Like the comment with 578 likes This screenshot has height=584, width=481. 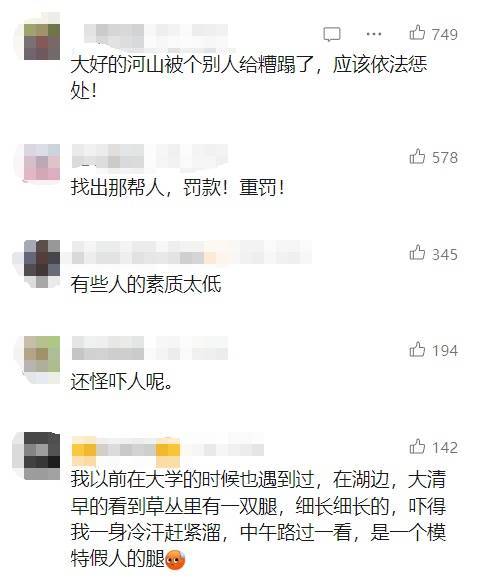(417, 157)
